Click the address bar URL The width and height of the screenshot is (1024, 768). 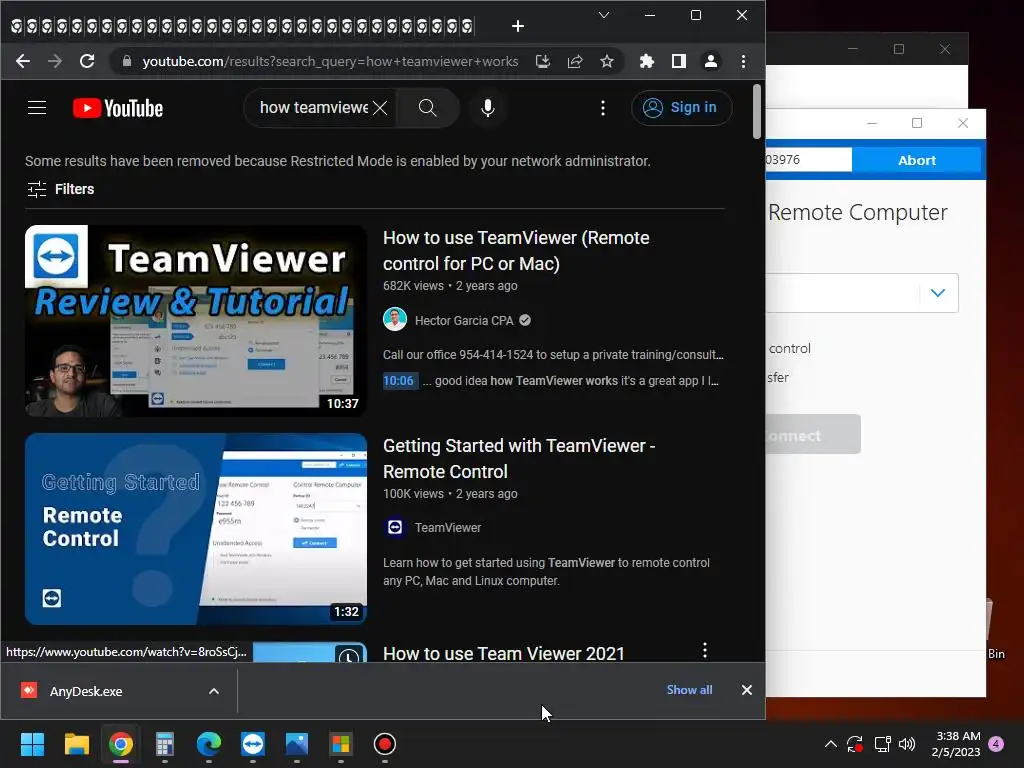point(330,61)
